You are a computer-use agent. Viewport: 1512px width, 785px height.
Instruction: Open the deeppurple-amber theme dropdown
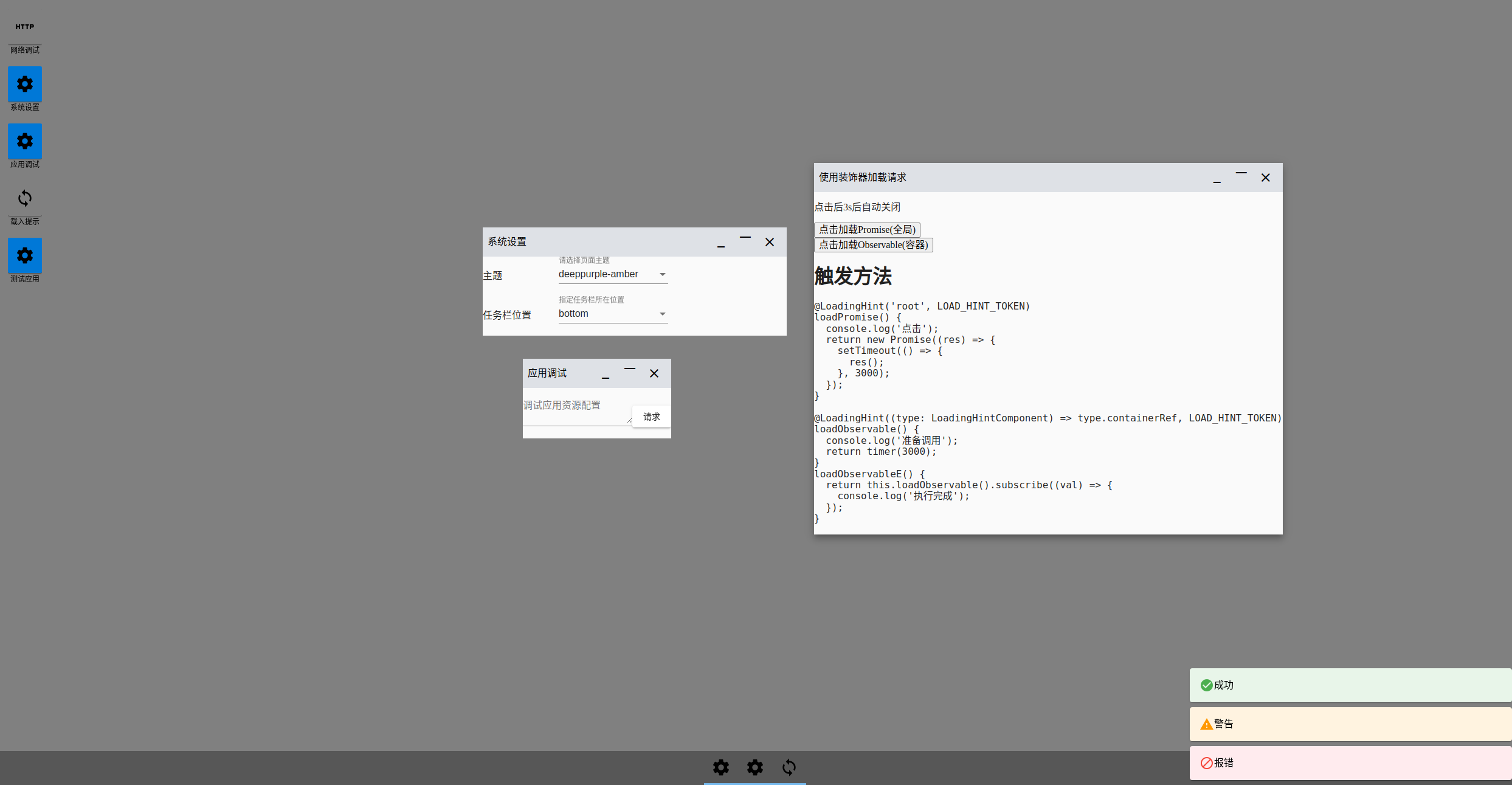pyautogui.click(x=613, y=274)
